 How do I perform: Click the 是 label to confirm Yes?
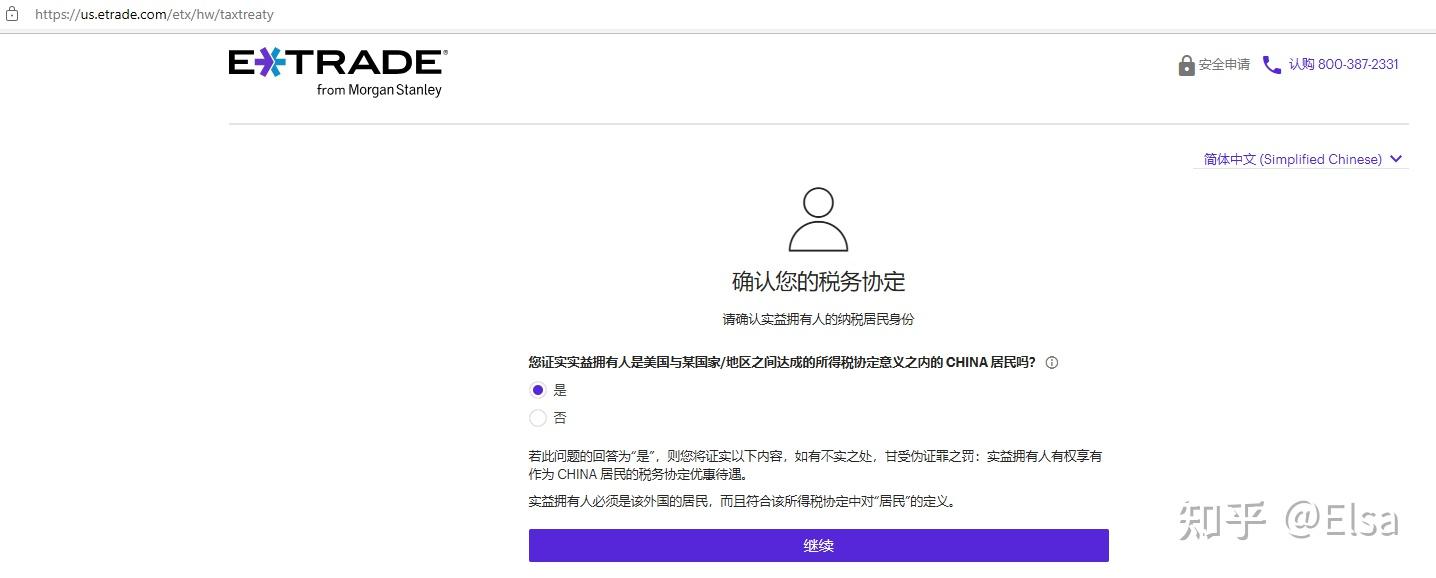click(x=560, y=389)
